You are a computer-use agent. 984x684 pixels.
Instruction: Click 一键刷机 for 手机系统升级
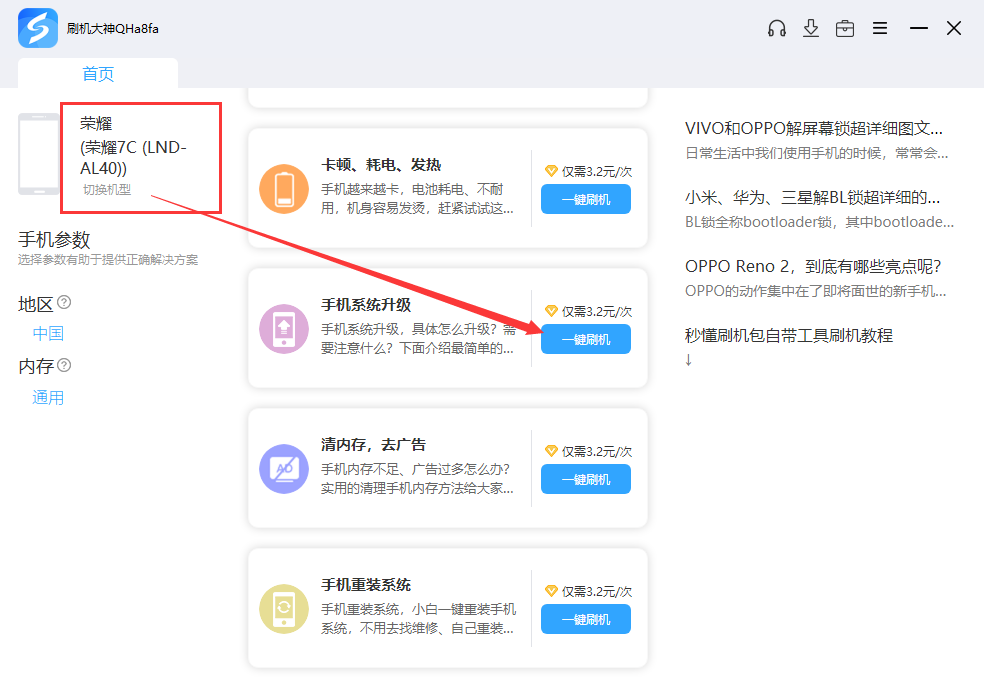point(586,339)
